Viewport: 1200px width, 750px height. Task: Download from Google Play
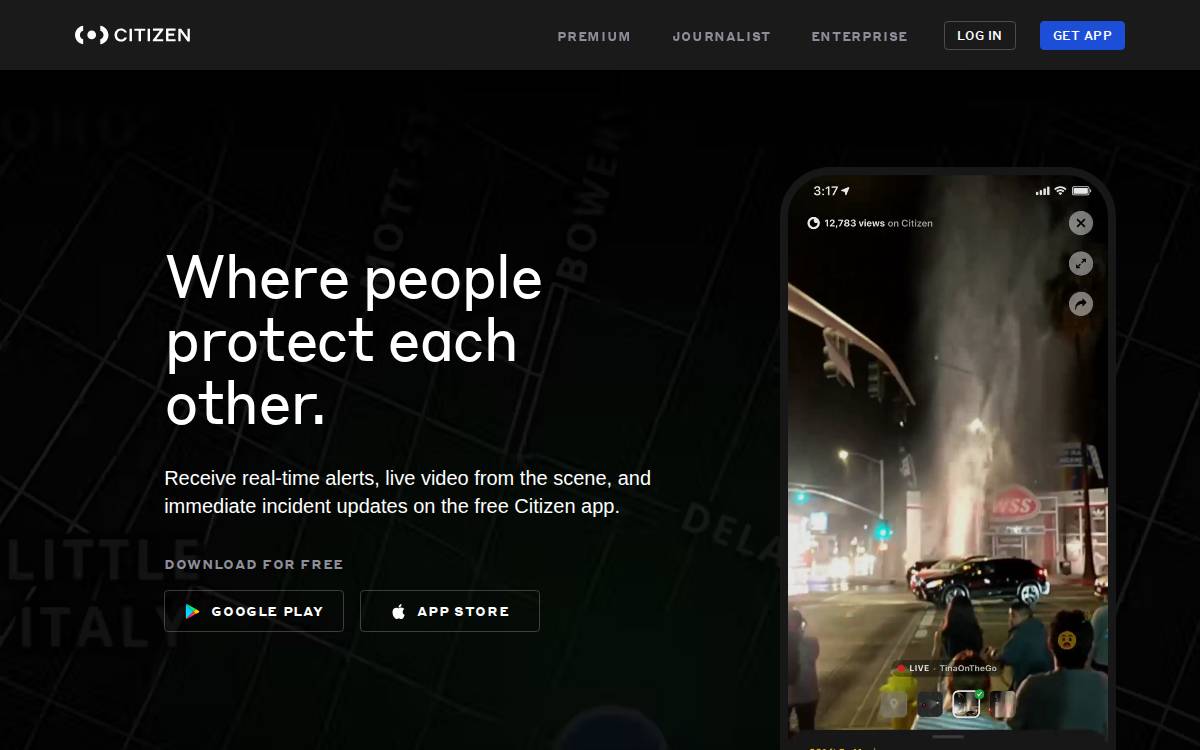[x=254, y=611]
